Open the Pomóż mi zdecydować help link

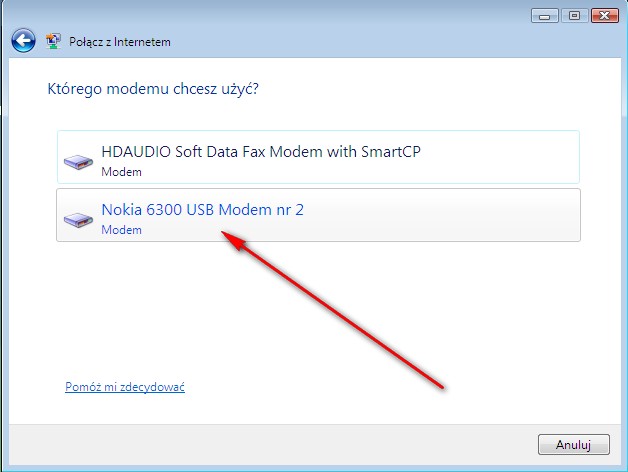[x=125, y=387]
